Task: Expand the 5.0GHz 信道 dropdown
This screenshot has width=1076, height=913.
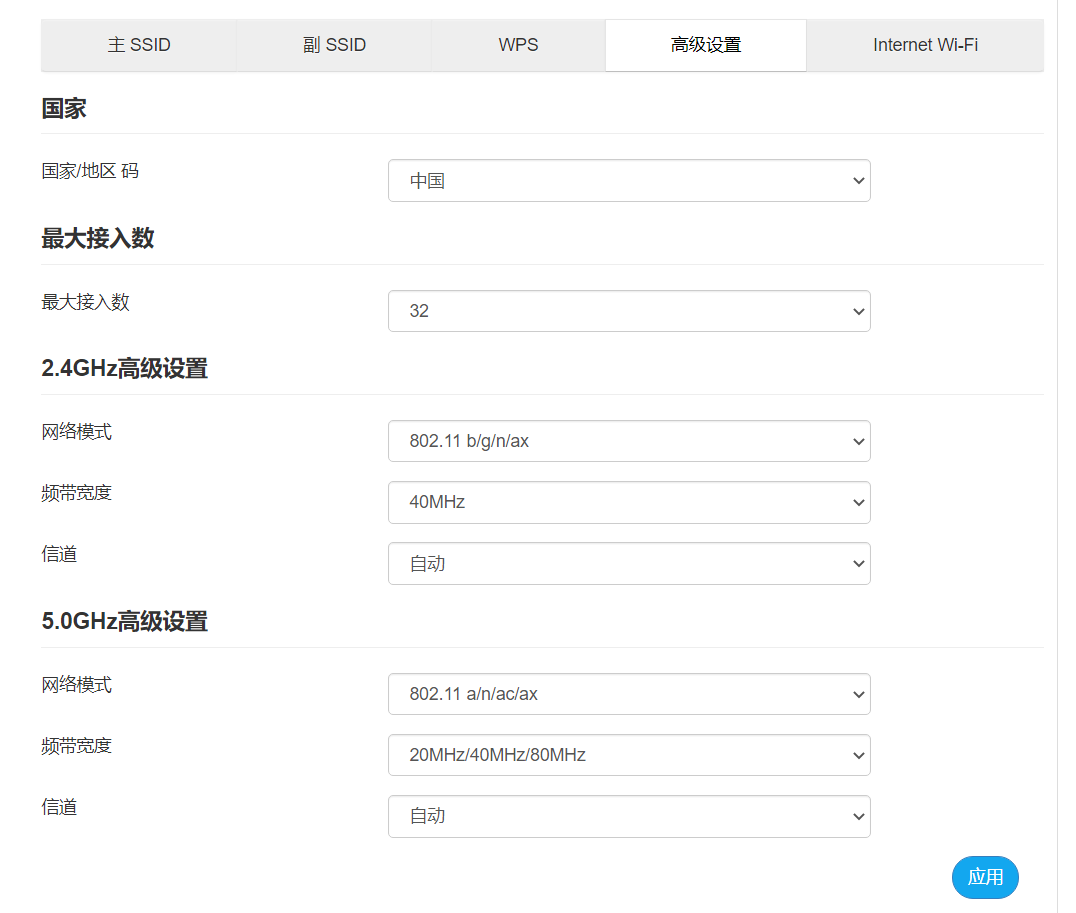Action: click(x=629, y=816)
